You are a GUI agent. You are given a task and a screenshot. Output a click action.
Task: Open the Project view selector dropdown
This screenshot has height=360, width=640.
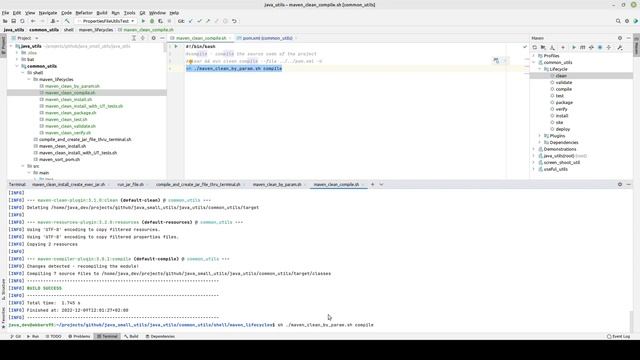(x=25, y=38)
